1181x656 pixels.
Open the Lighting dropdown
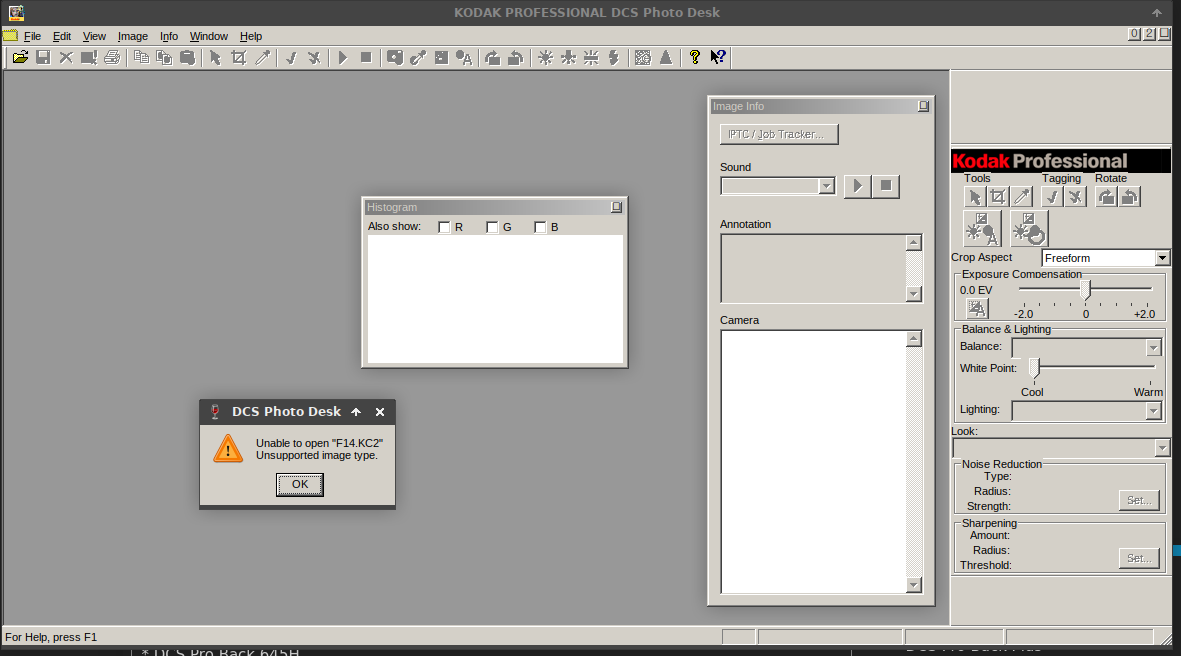click(1153, 411)
